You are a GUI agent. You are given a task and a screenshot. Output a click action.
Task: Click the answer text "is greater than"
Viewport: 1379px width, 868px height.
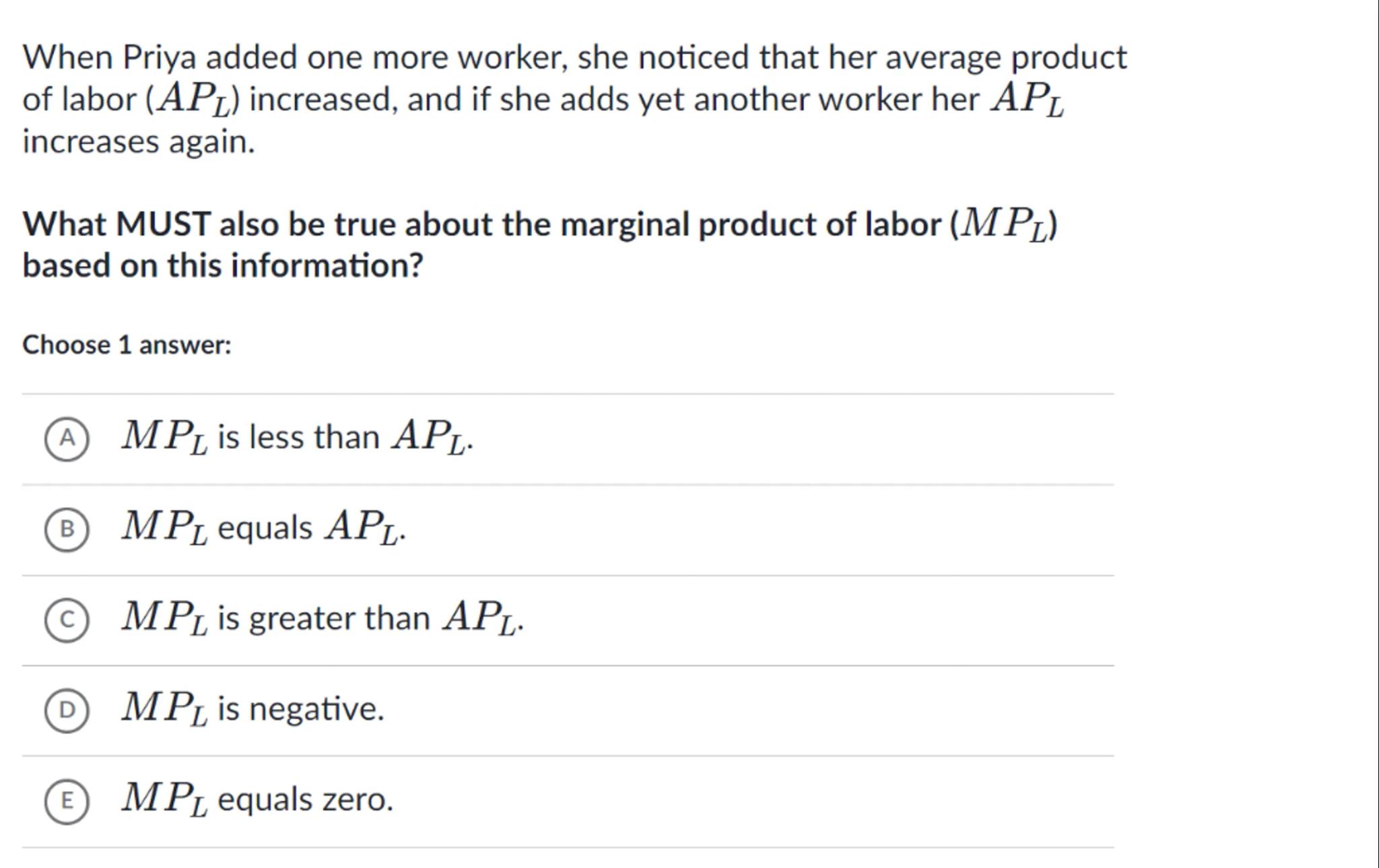tap(323, 618)
